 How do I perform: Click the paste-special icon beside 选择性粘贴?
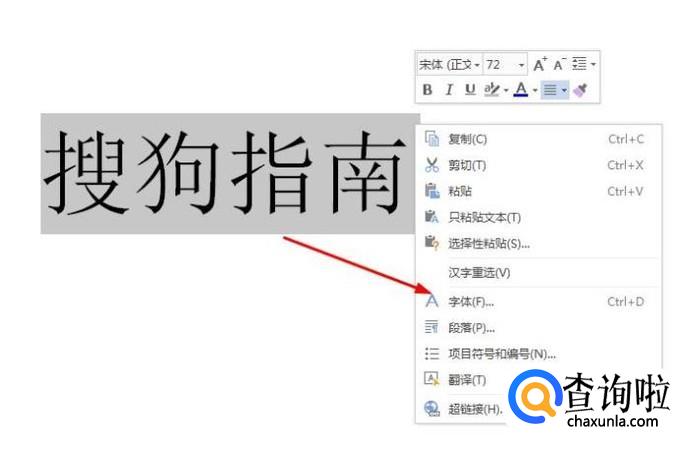click(431, 243)
